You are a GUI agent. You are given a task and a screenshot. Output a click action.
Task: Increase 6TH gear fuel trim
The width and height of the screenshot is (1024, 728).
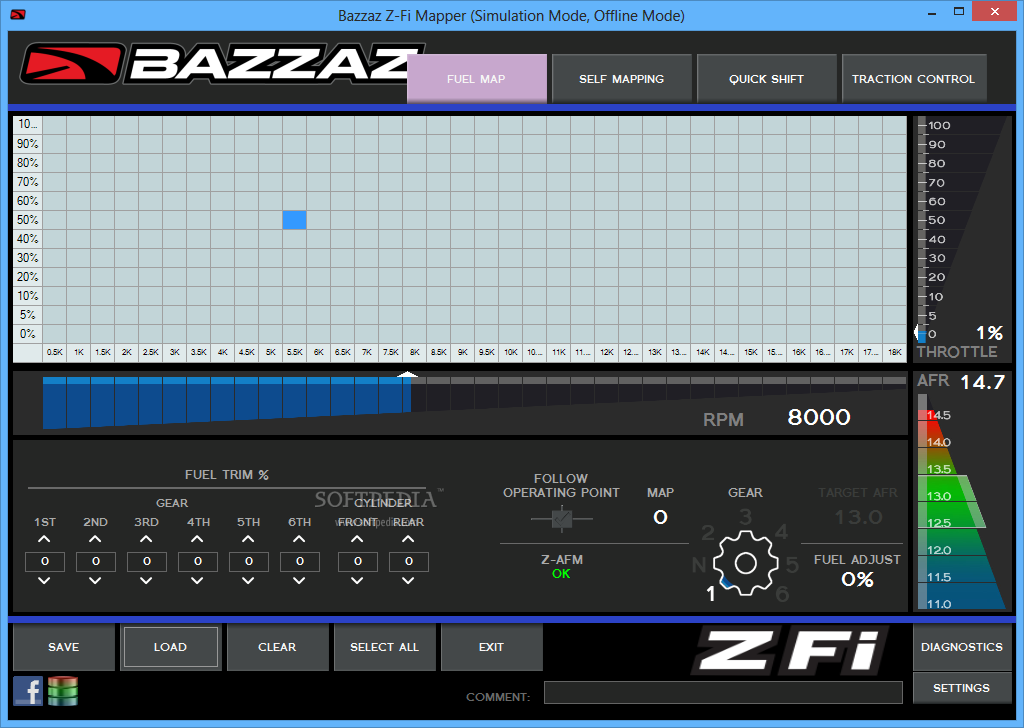click(299, 539)
